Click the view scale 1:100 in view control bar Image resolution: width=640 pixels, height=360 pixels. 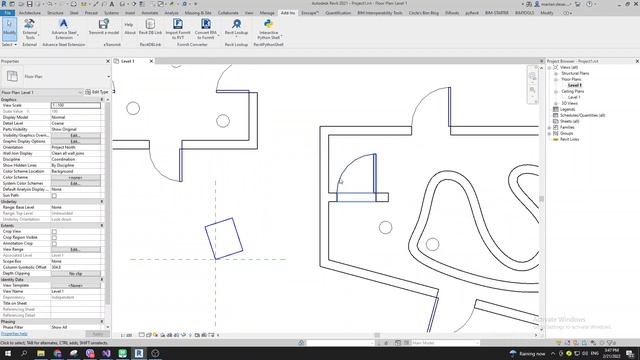[127, 335]
